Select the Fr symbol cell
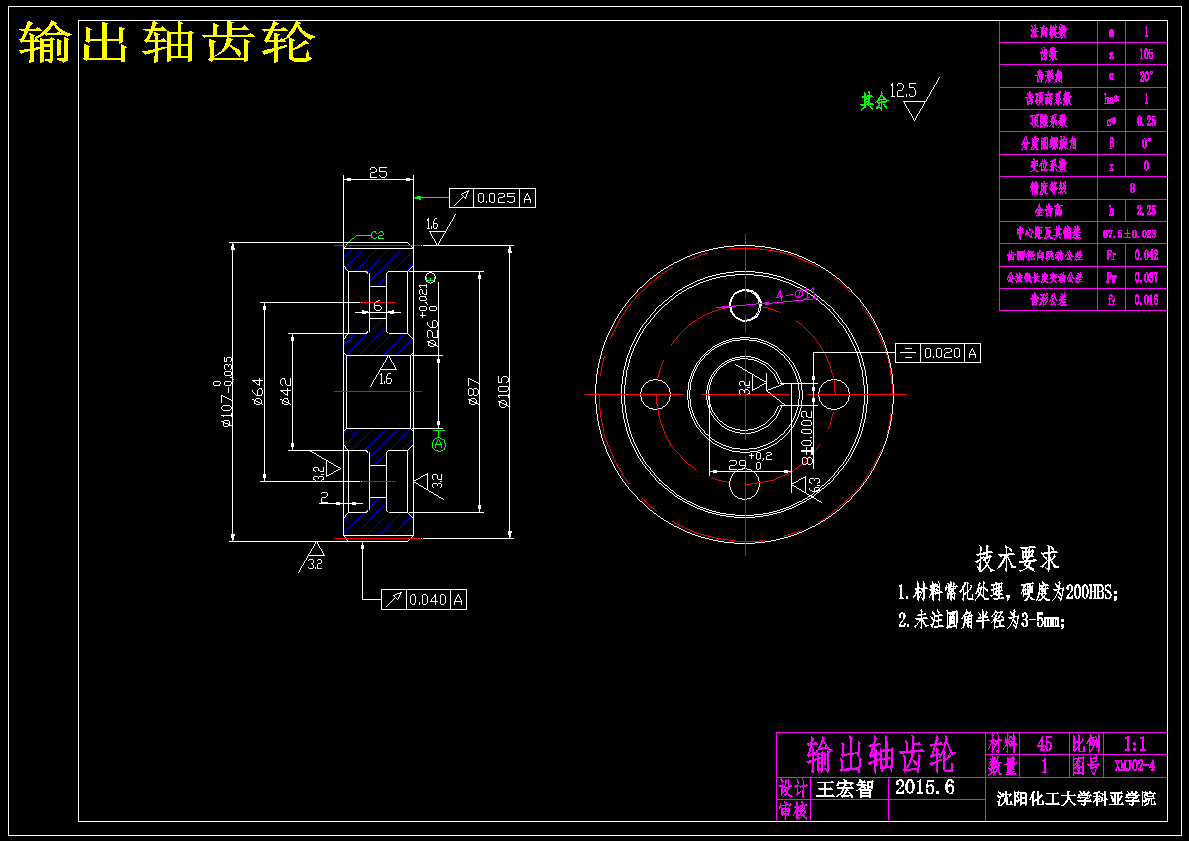The width and height of the screenshot is (1189, 841). click(1112, 256)
